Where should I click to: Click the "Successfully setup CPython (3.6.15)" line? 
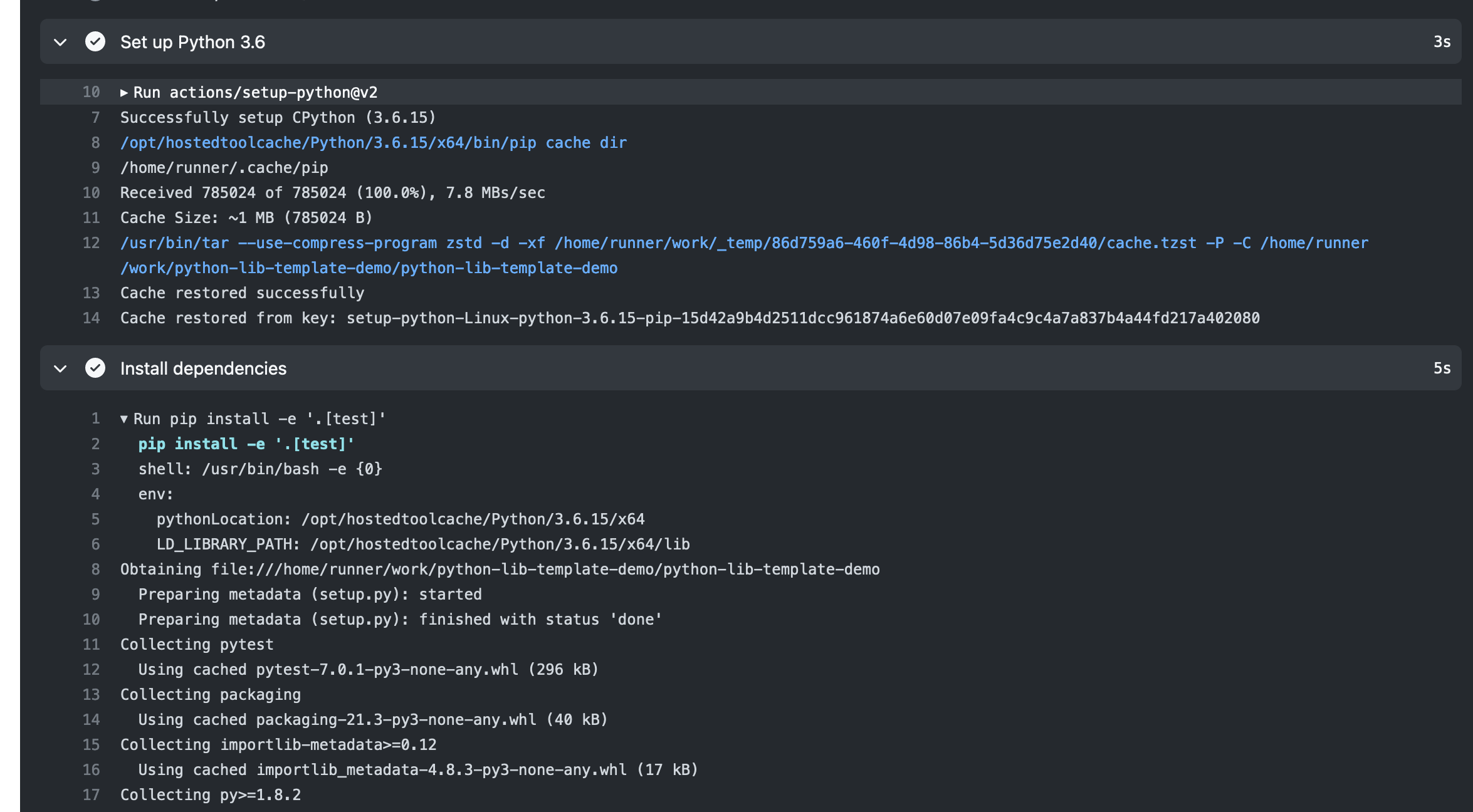[278, 117]
